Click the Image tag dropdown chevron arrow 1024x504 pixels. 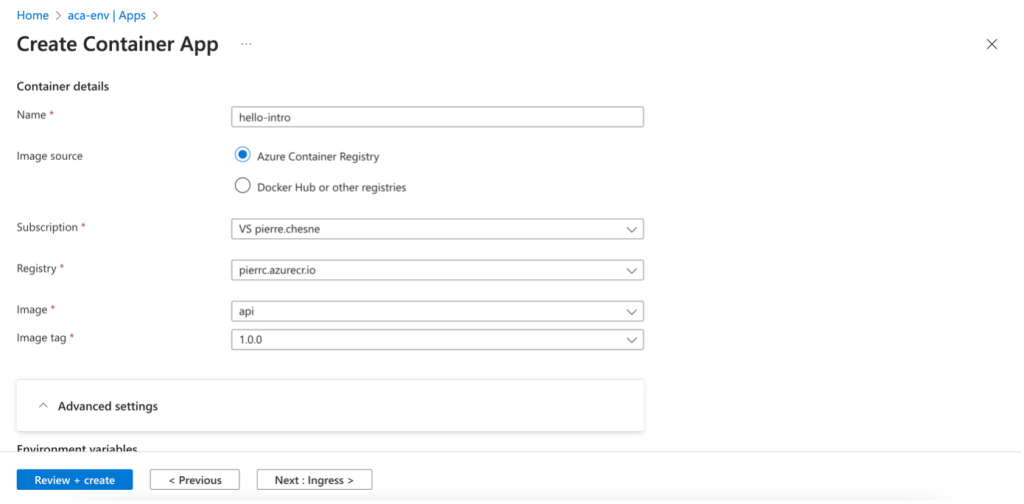click(631, 340)
